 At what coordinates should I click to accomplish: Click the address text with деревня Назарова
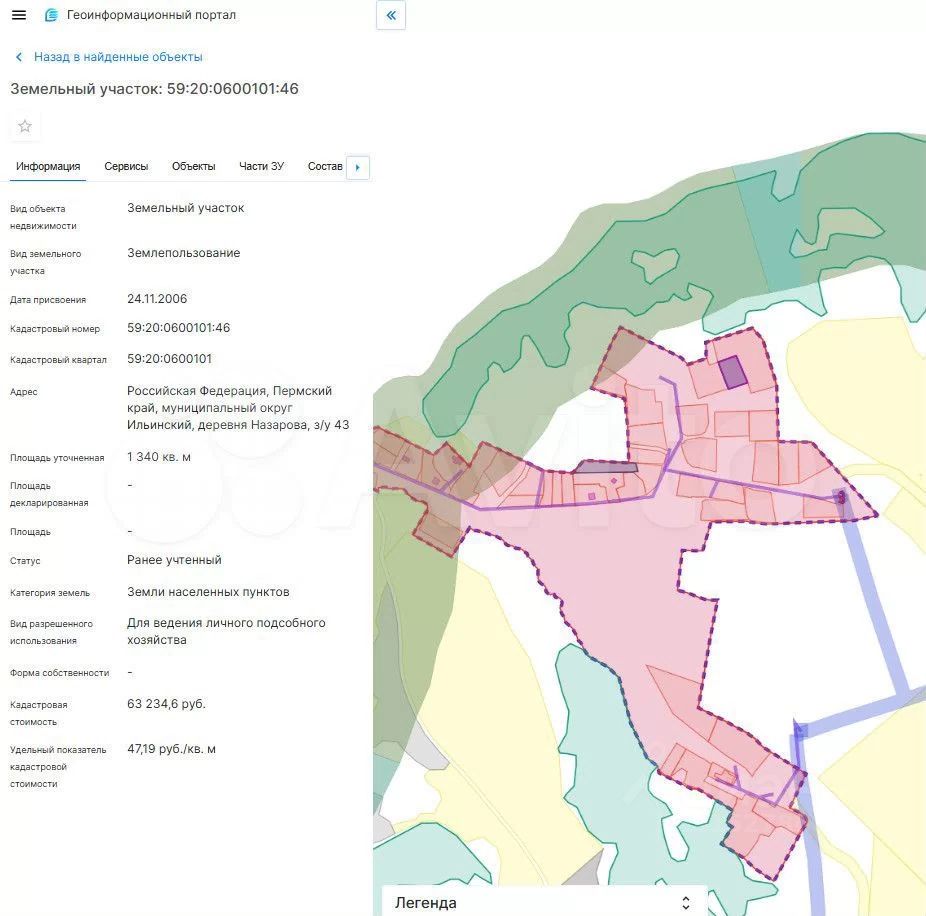point(237,408)
